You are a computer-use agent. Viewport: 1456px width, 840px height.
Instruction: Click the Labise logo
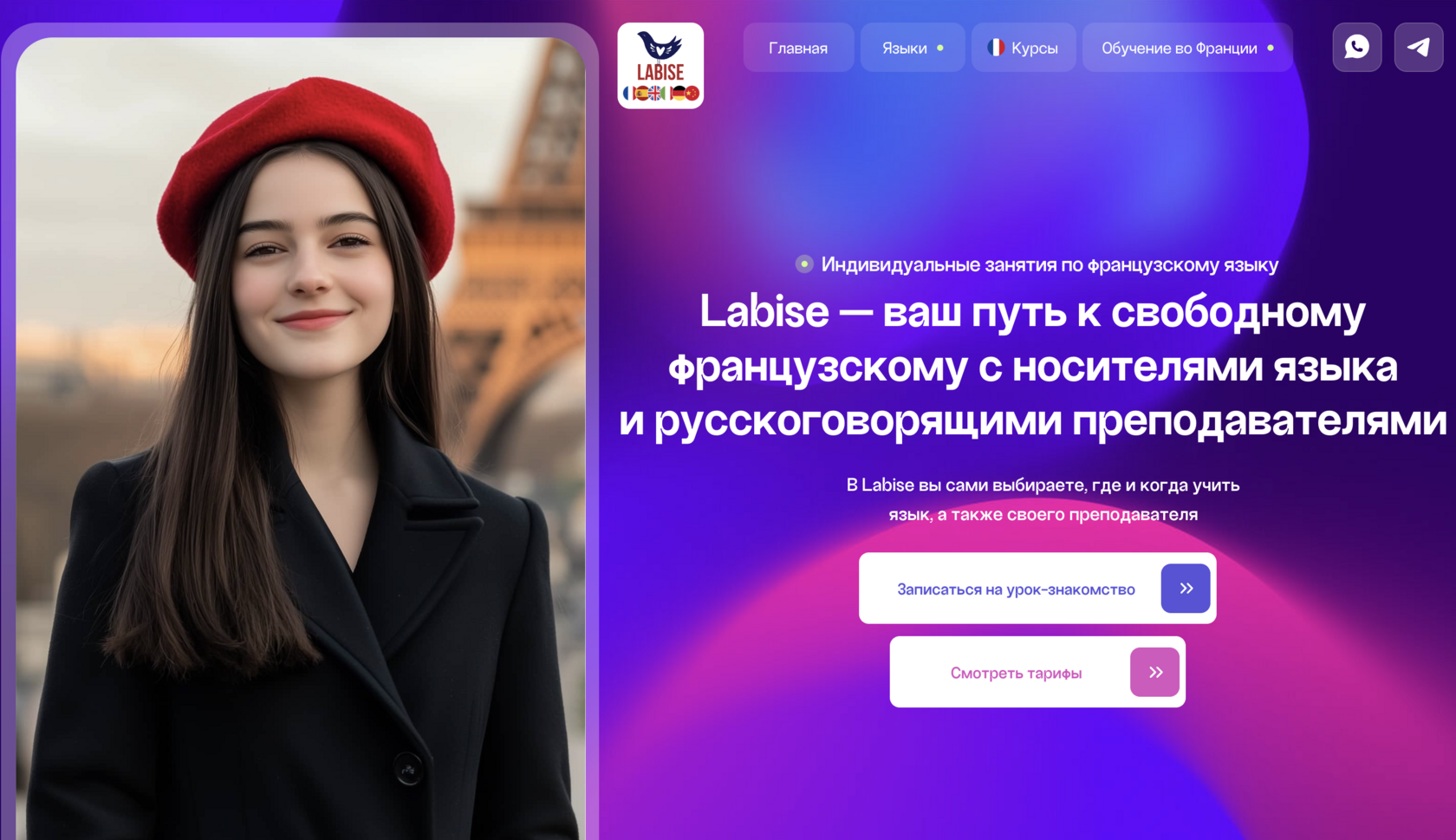[x=660, y=66]
